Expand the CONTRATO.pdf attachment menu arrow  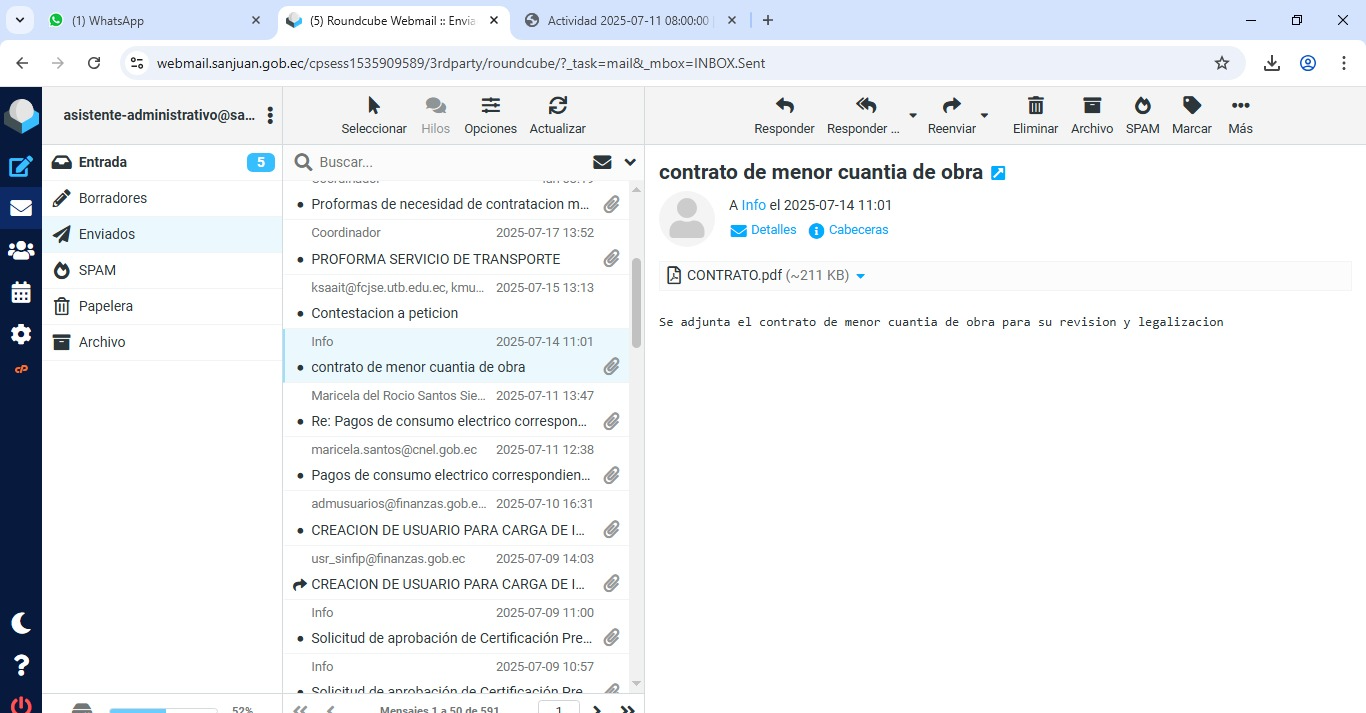tap(861, 276)
